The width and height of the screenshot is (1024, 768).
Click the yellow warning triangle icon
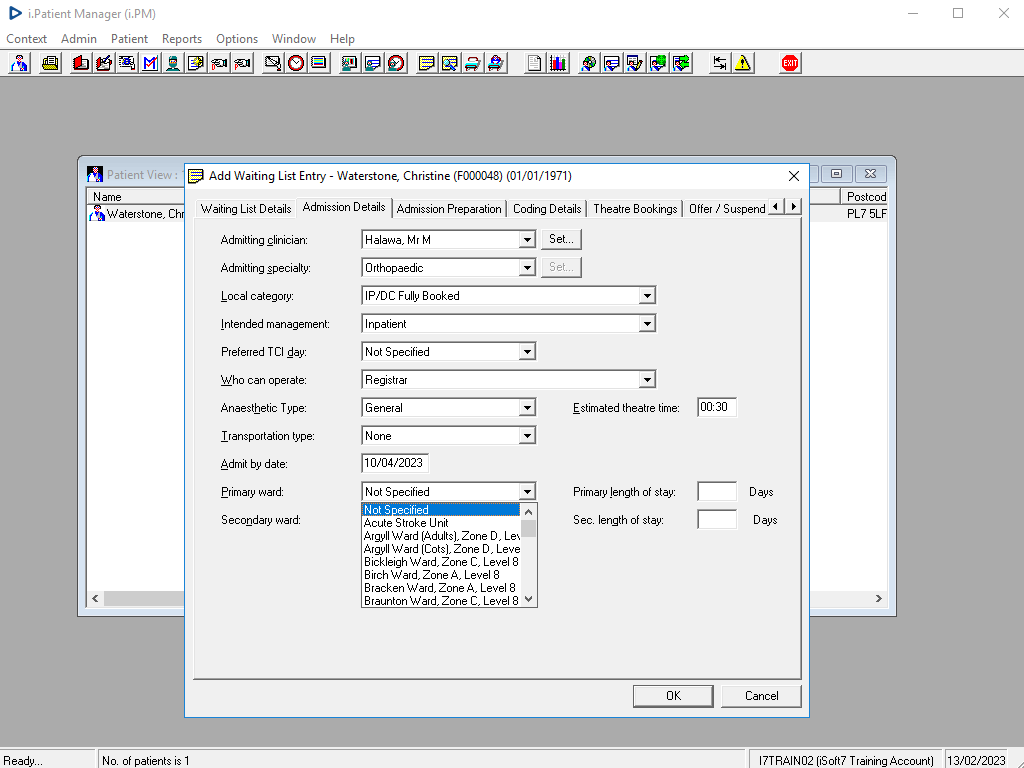coord(743,63)
